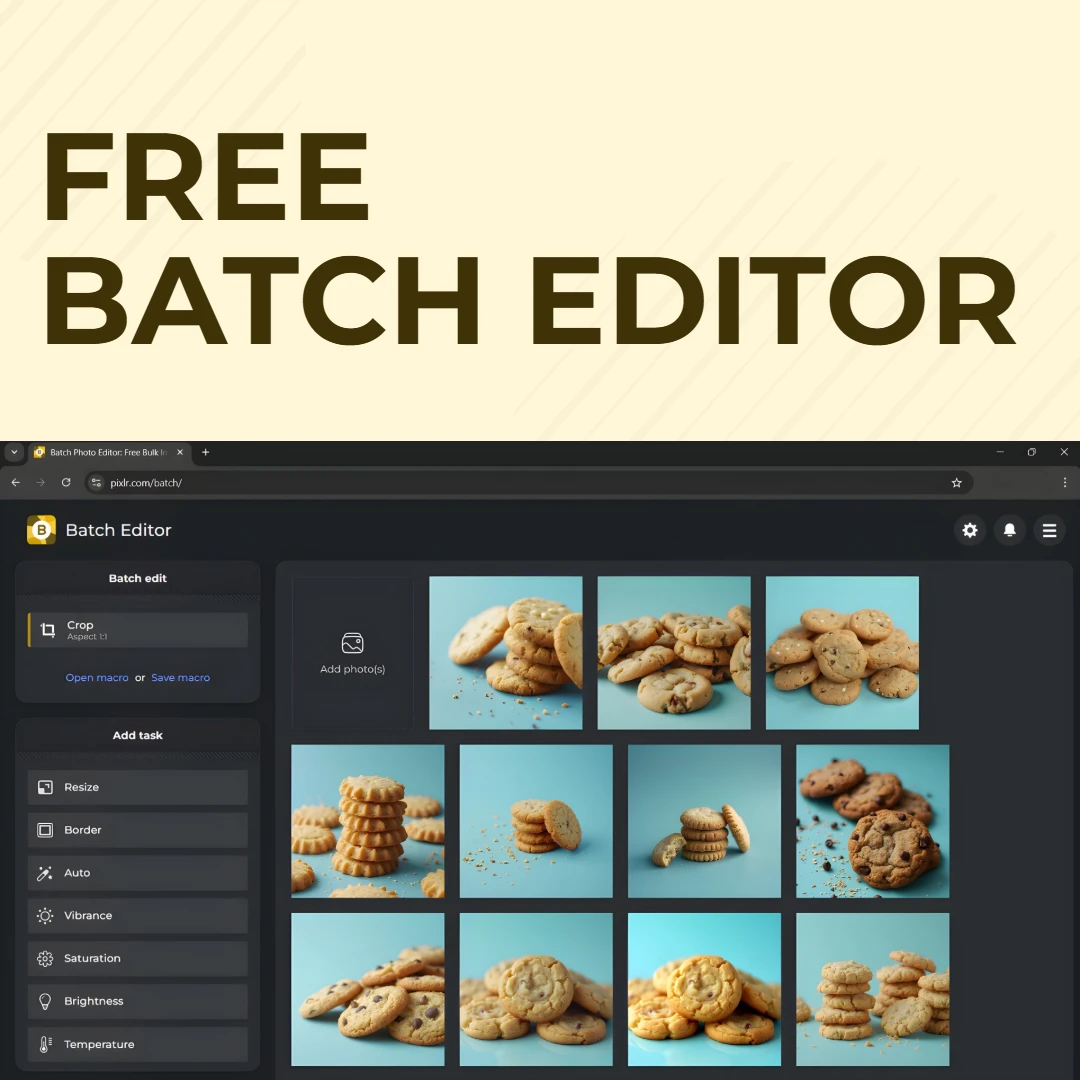The image size is (1080, 1080).
Task: Close the Batch Photo Editor tab
Action: (x=180, y=453)
